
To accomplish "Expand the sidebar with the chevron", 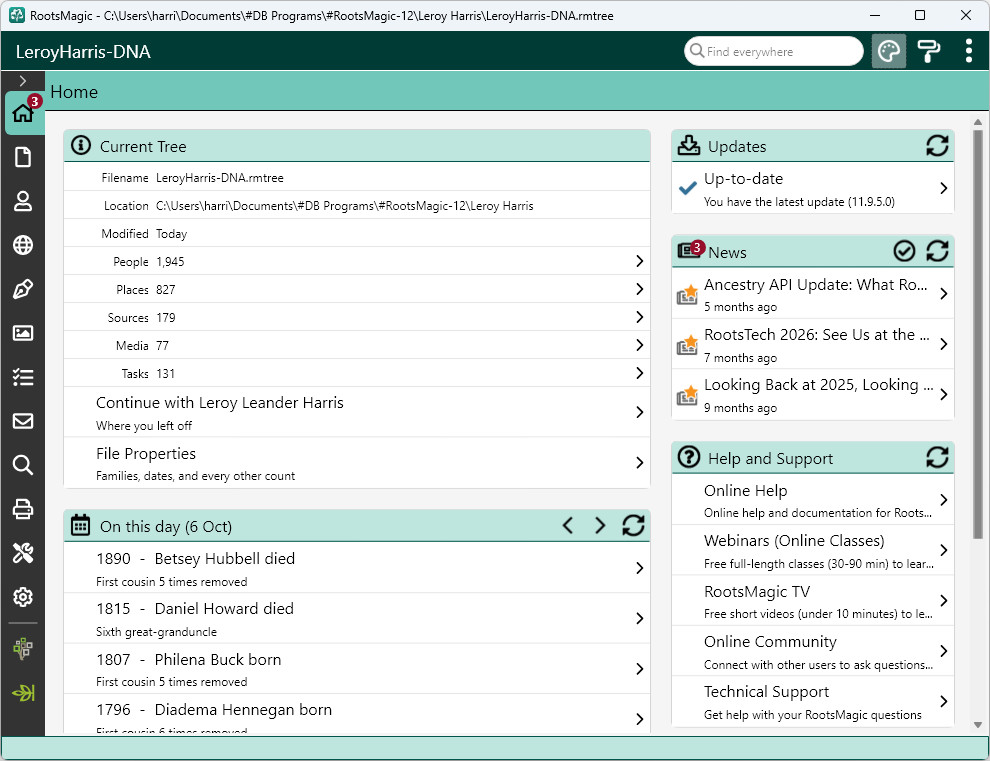I will point(23,81).
